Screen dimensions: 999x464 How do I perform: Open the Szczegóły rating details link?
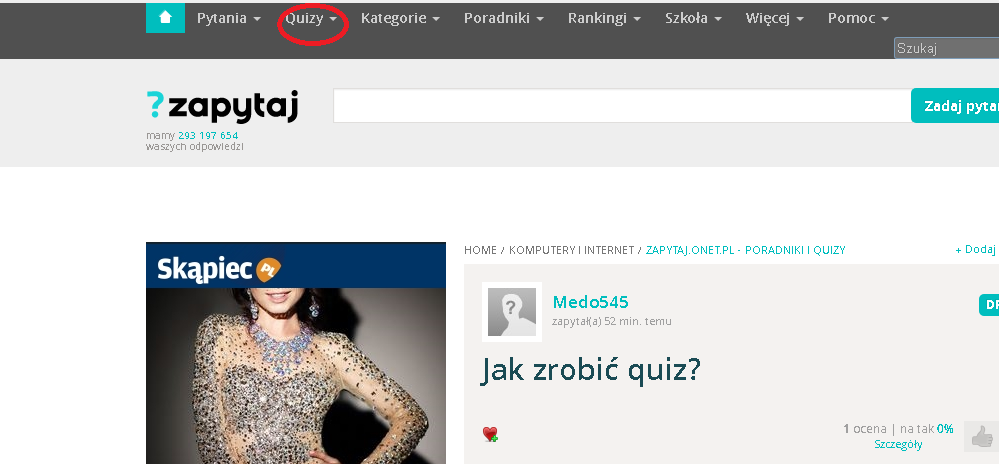coord(898,445)
